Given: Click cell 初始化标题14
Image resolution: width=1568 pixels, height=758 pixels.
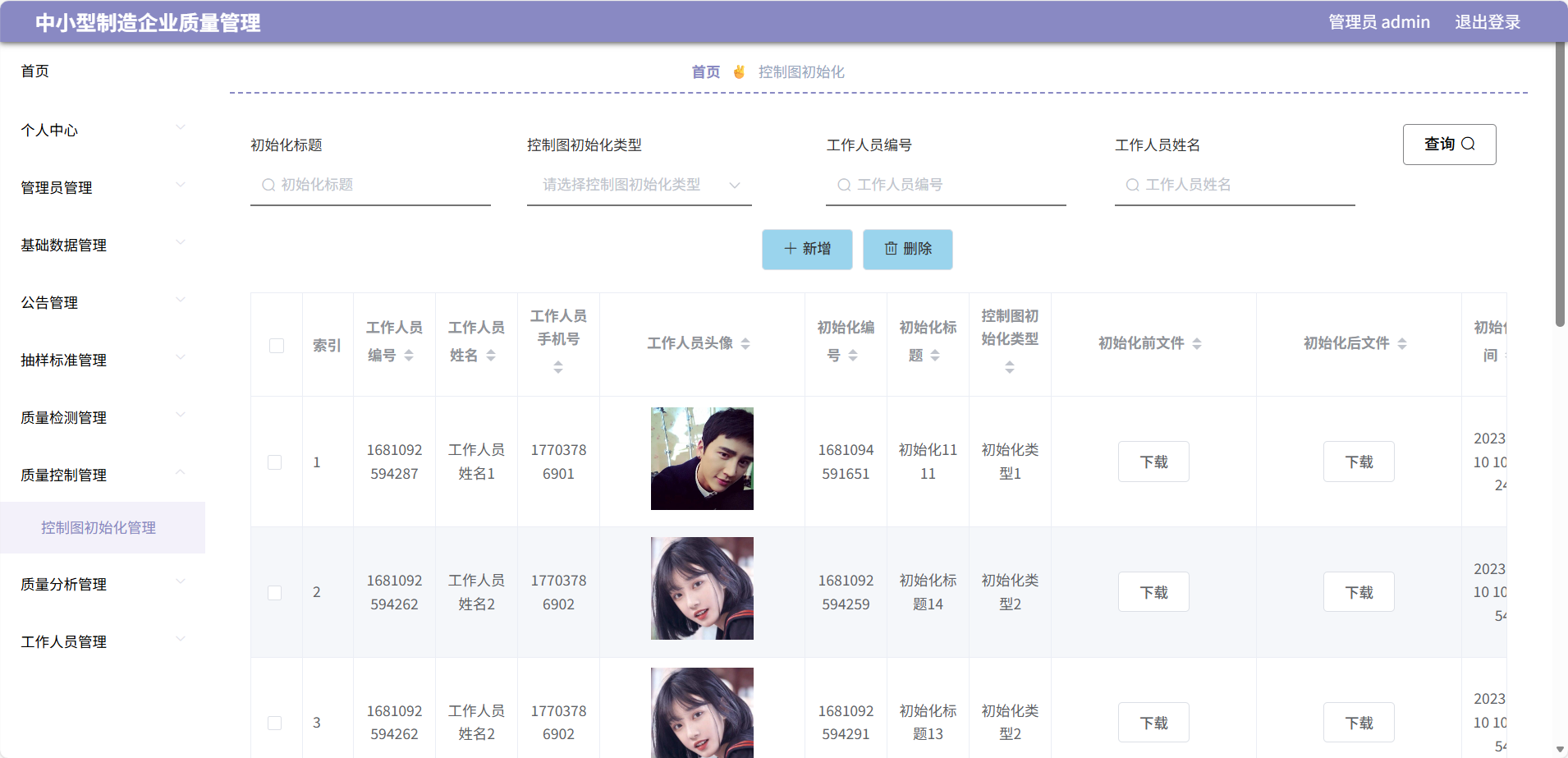Looking at the screenshot, I should click(928, 592).
